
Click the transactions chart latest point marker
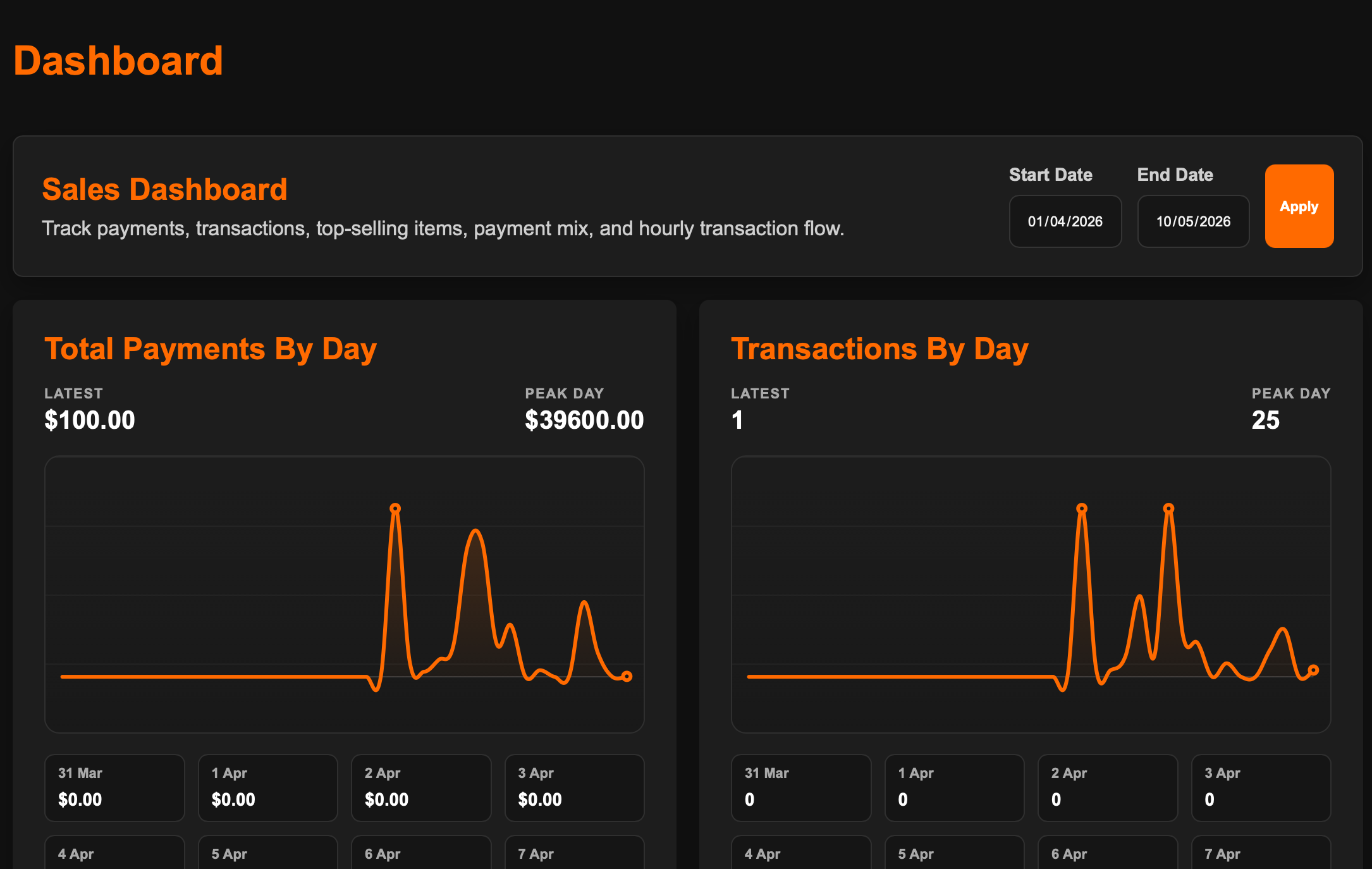1313,670
